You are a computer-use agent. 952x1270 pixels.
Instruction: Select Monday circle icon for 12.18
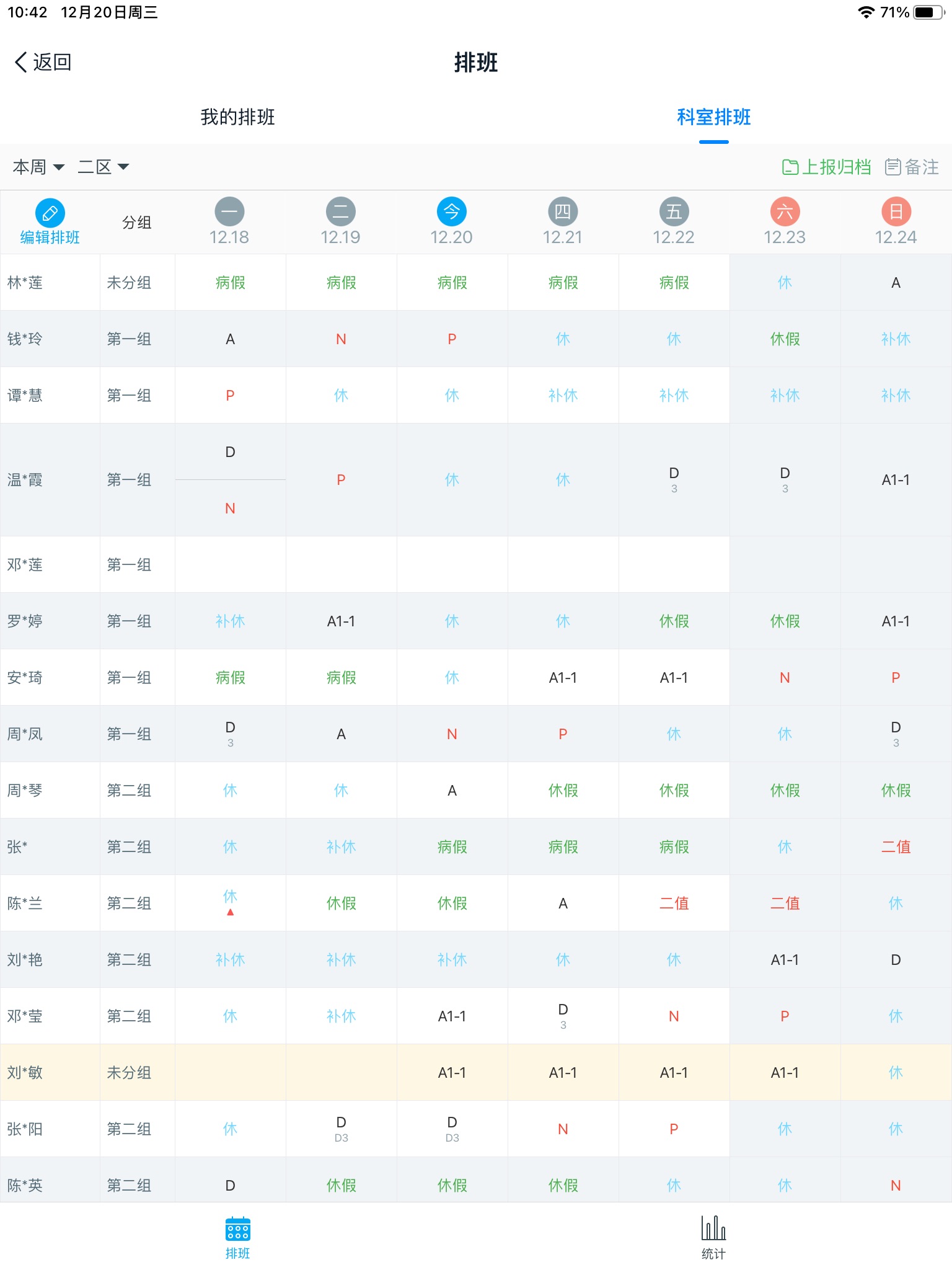tap(230, 212)
